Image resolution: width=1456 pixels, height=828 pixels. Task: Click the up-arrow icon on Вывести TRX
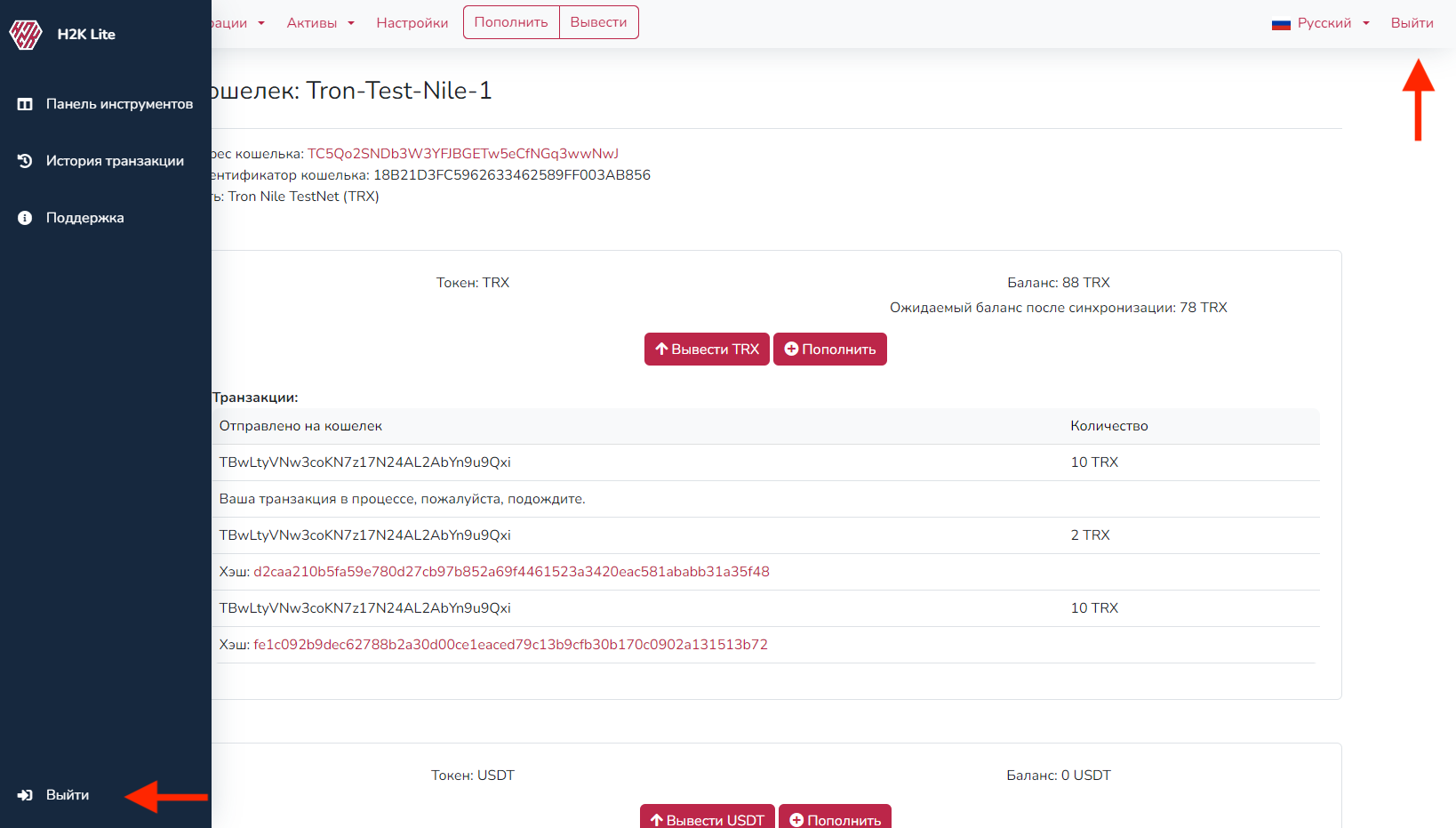pyautogui.click(x=661, y=350)
